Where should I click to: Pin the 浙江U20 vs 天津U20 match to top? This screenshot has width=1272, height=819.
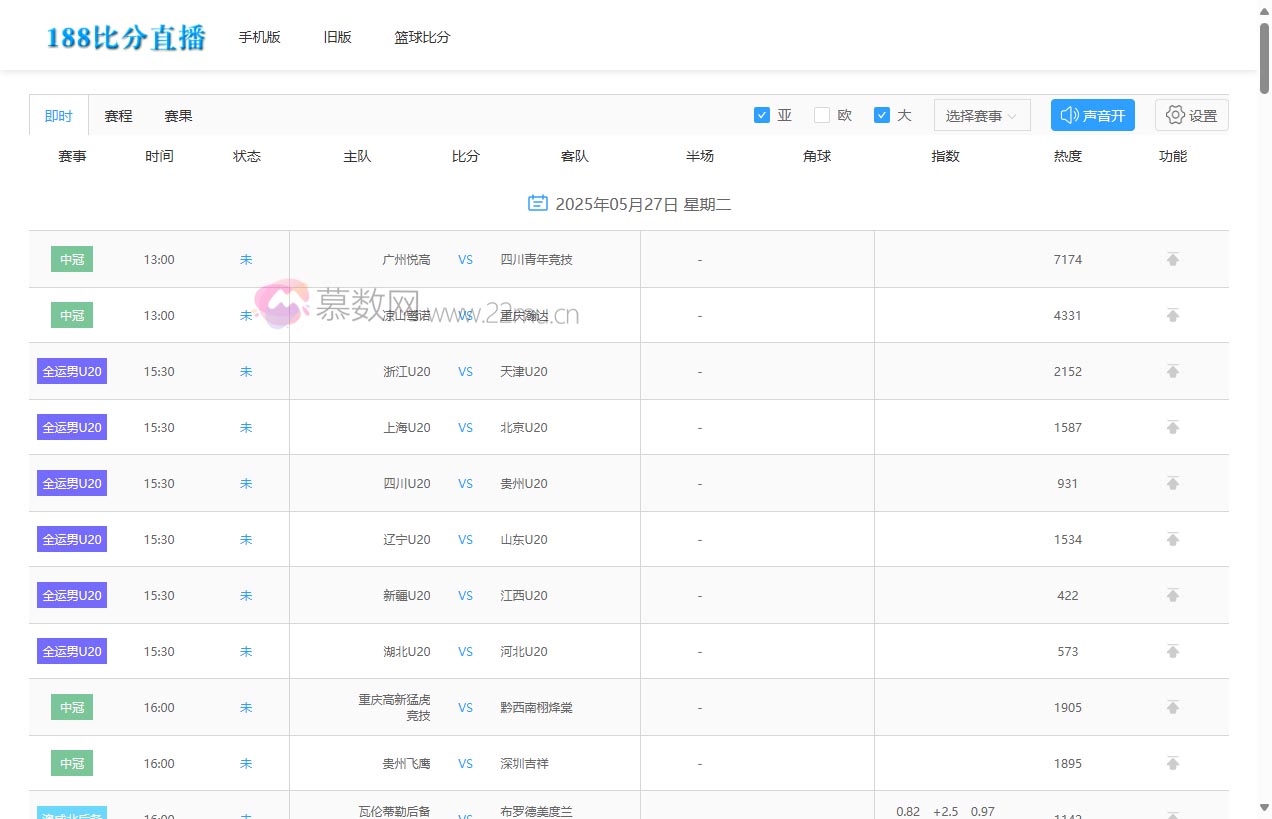coord(1172,371)
